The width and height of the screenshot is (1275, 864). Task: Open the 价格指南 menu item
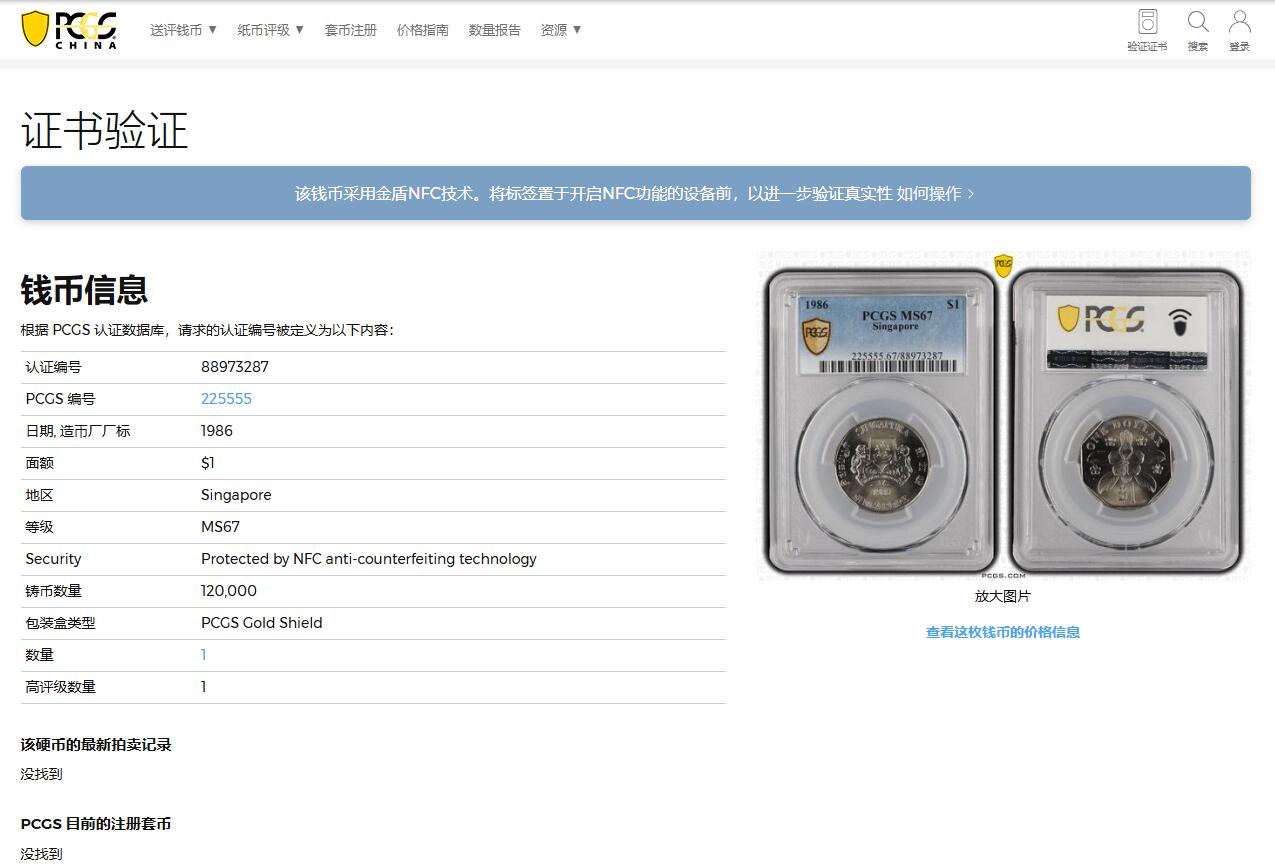coord(423,30)
